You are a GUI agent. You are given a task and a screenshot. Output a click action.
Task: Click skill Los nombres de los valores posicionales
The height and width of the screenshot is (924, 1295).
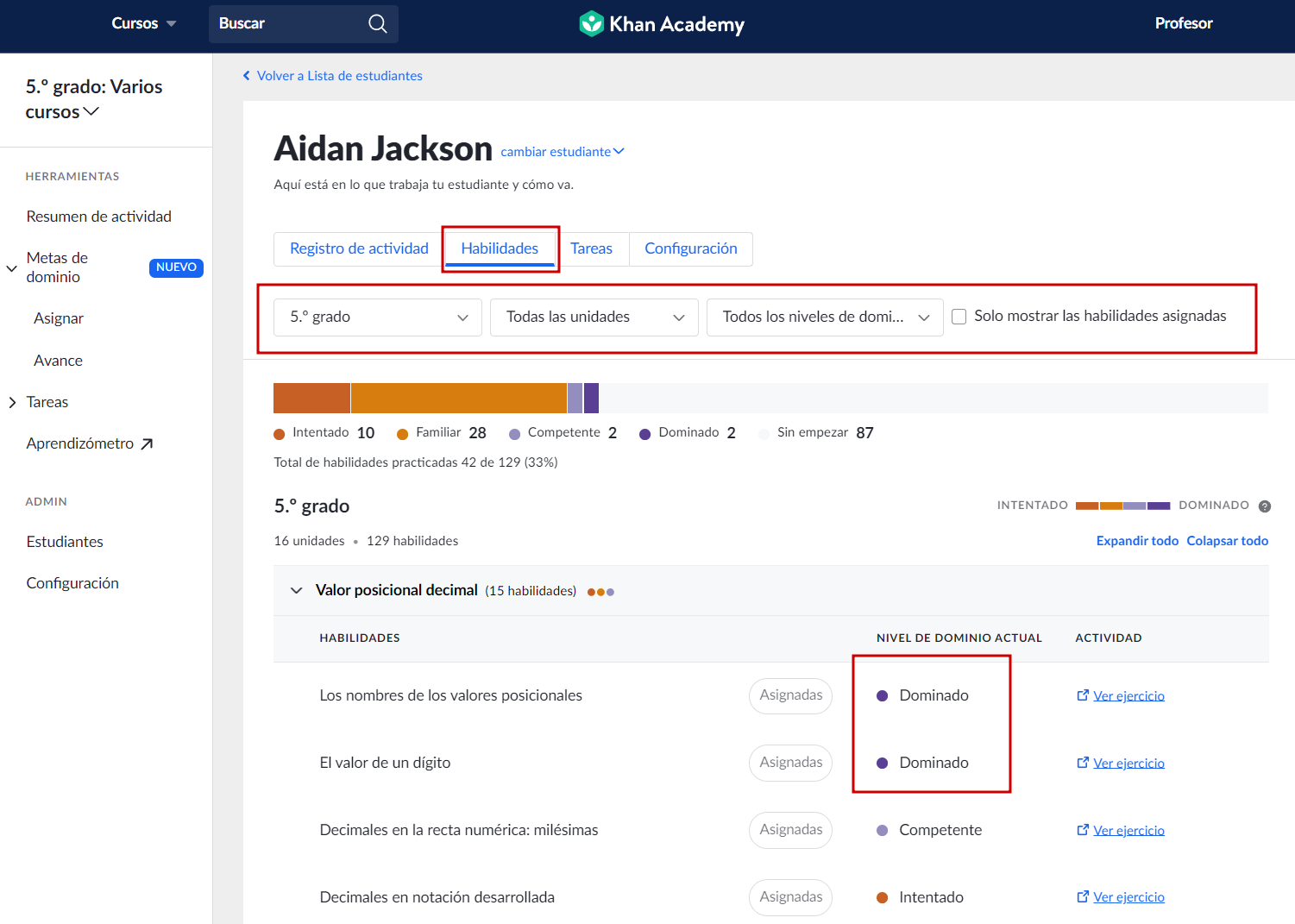(450, 695)
